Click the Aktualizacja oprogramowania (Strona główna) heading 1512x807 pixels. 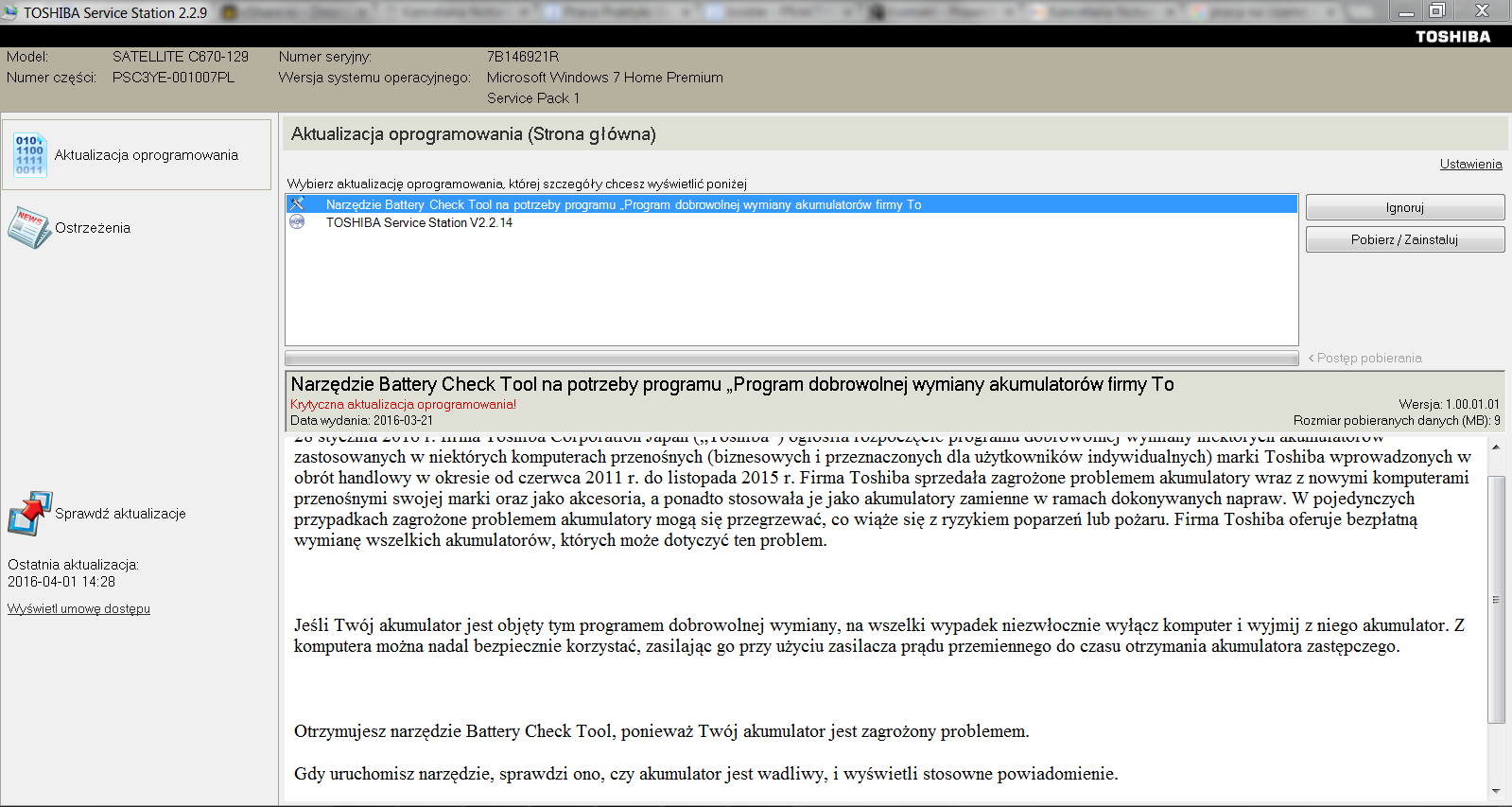click(474, 134)
